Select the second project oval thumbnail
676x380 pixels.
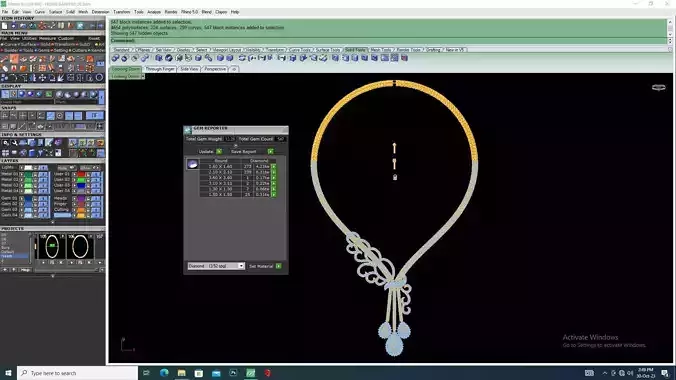[x=80, y=246]
